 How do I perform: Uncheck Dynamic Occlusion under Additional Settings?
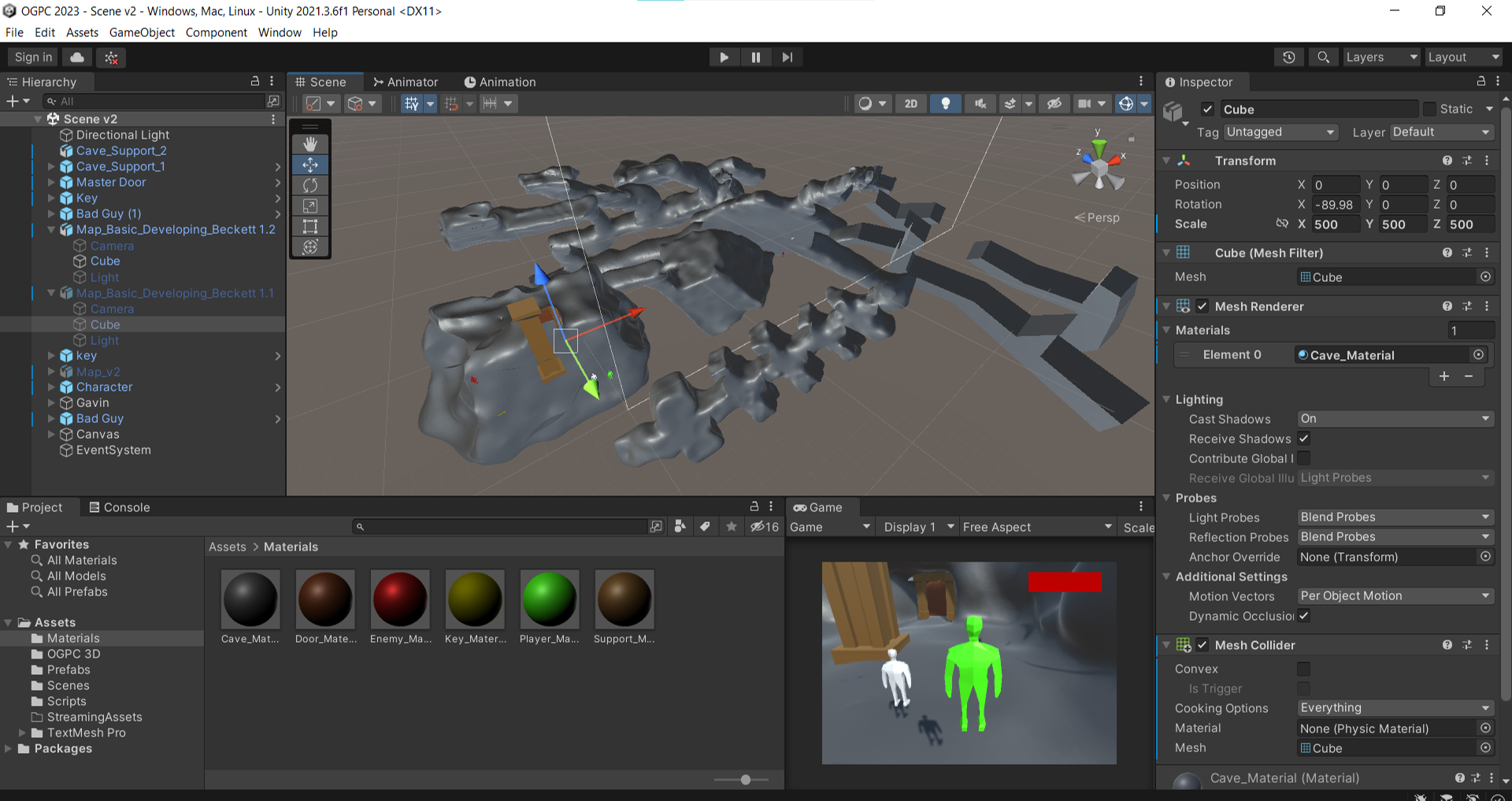click(x=1303, y=616)
